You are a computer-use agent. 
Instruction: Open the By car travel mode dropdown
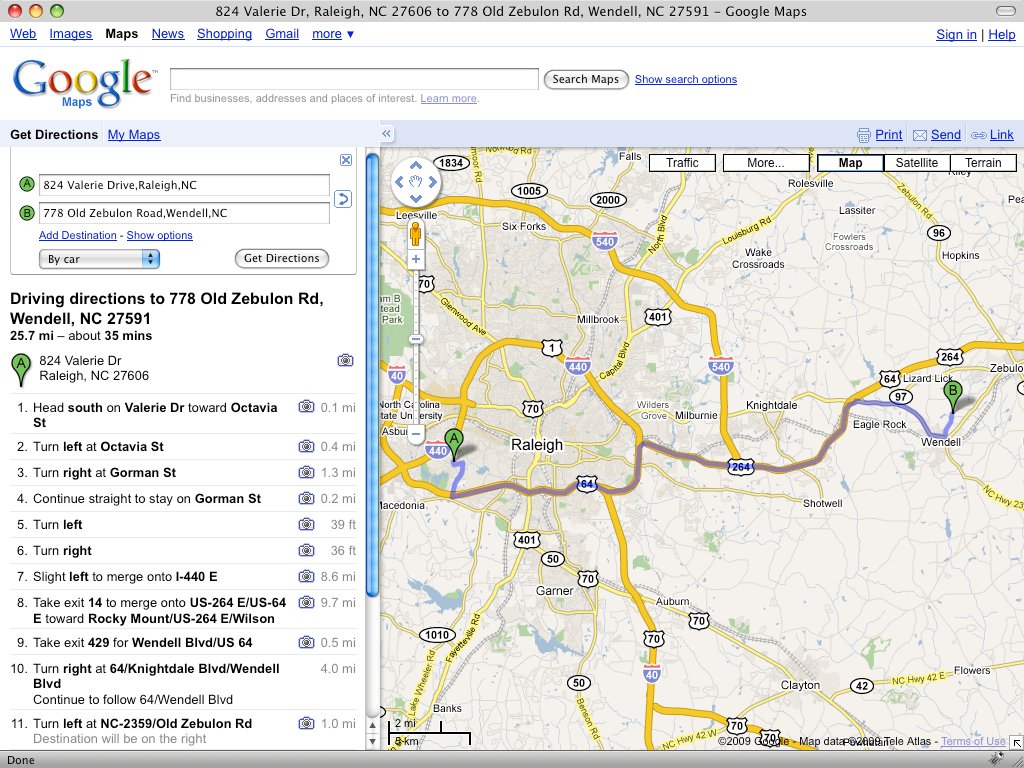[x=99, y=259]
